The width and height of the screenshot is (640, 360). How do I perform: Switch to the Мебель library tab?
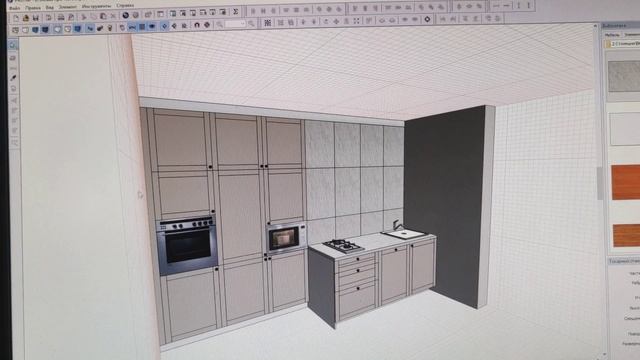[x=611, y=35]
